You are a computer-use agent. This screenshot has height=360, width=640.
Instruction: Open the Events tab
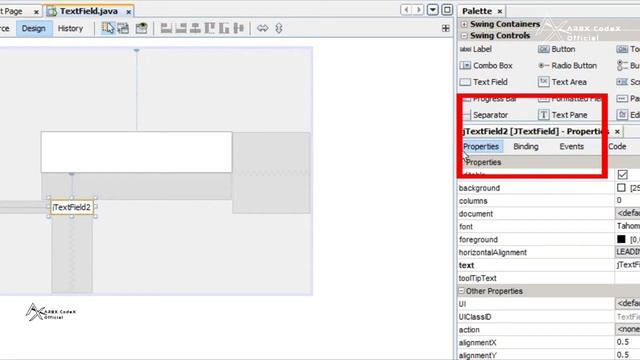click(x=571, y=147)
